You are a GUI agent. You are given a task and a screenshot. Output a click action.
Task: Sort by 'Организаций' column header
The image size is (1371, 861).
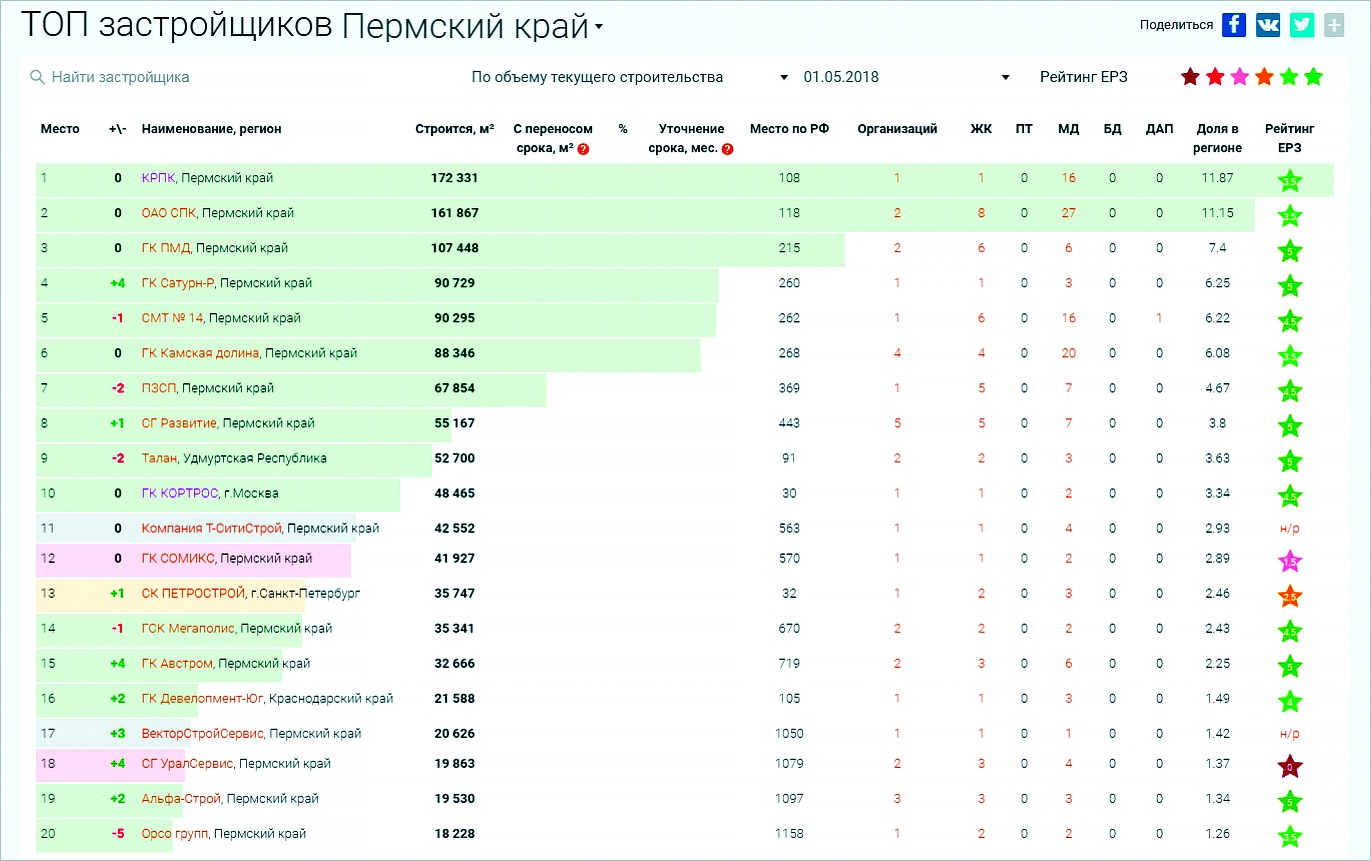click(x=897, y=129)
